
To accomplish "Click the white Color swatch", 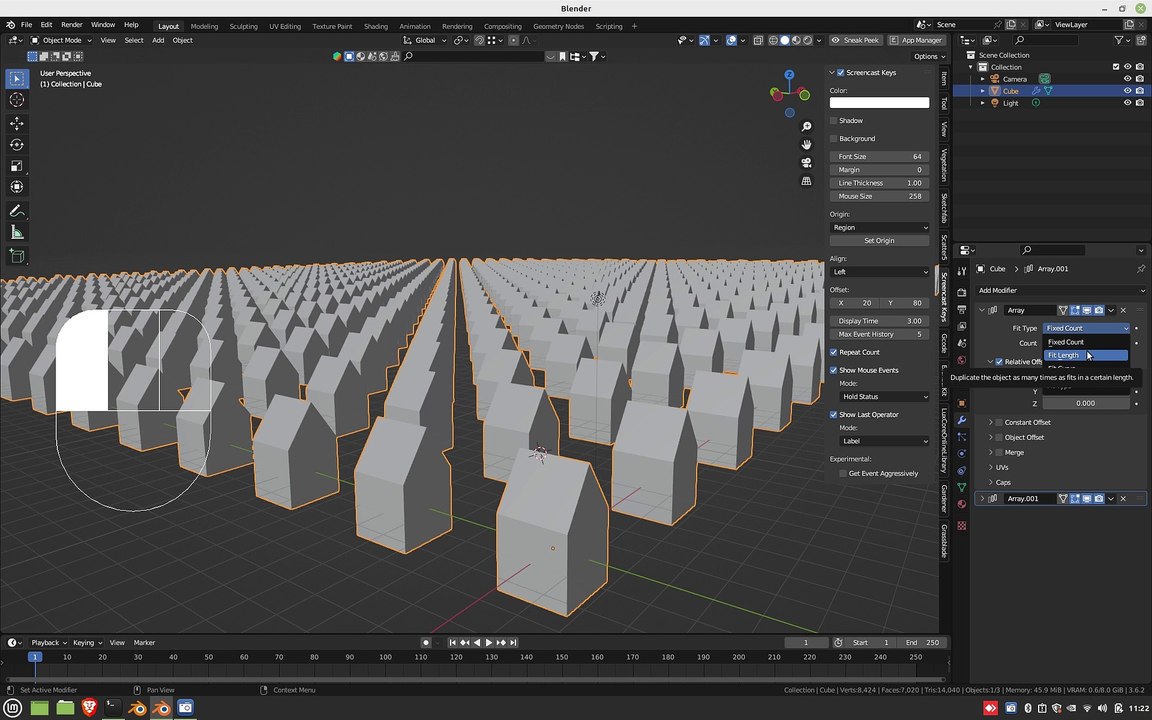I will [x=879, y=103].
